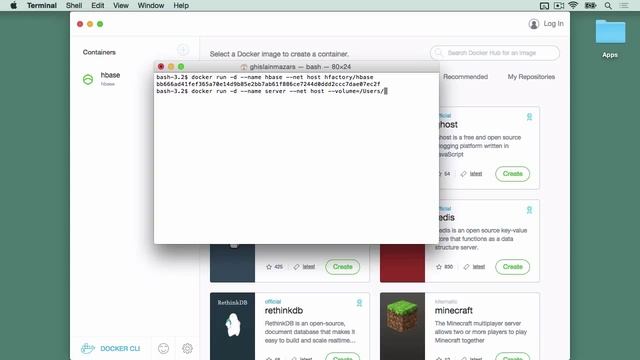Click star icon with 425 count
Screen dimensions: 640x360
(x=269, y=267)
